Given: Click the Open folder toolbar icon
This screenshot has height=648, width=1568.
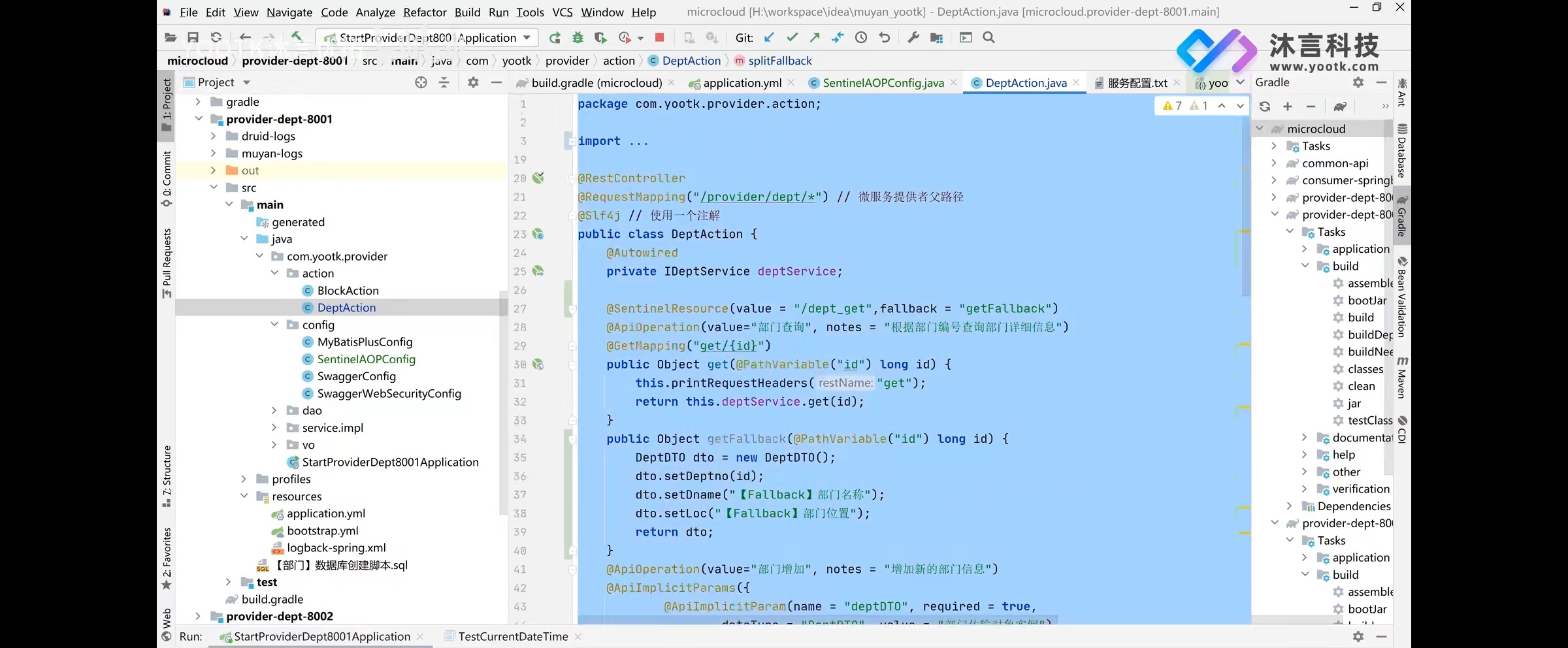Looking at the screenshot, I should [171, 38].
